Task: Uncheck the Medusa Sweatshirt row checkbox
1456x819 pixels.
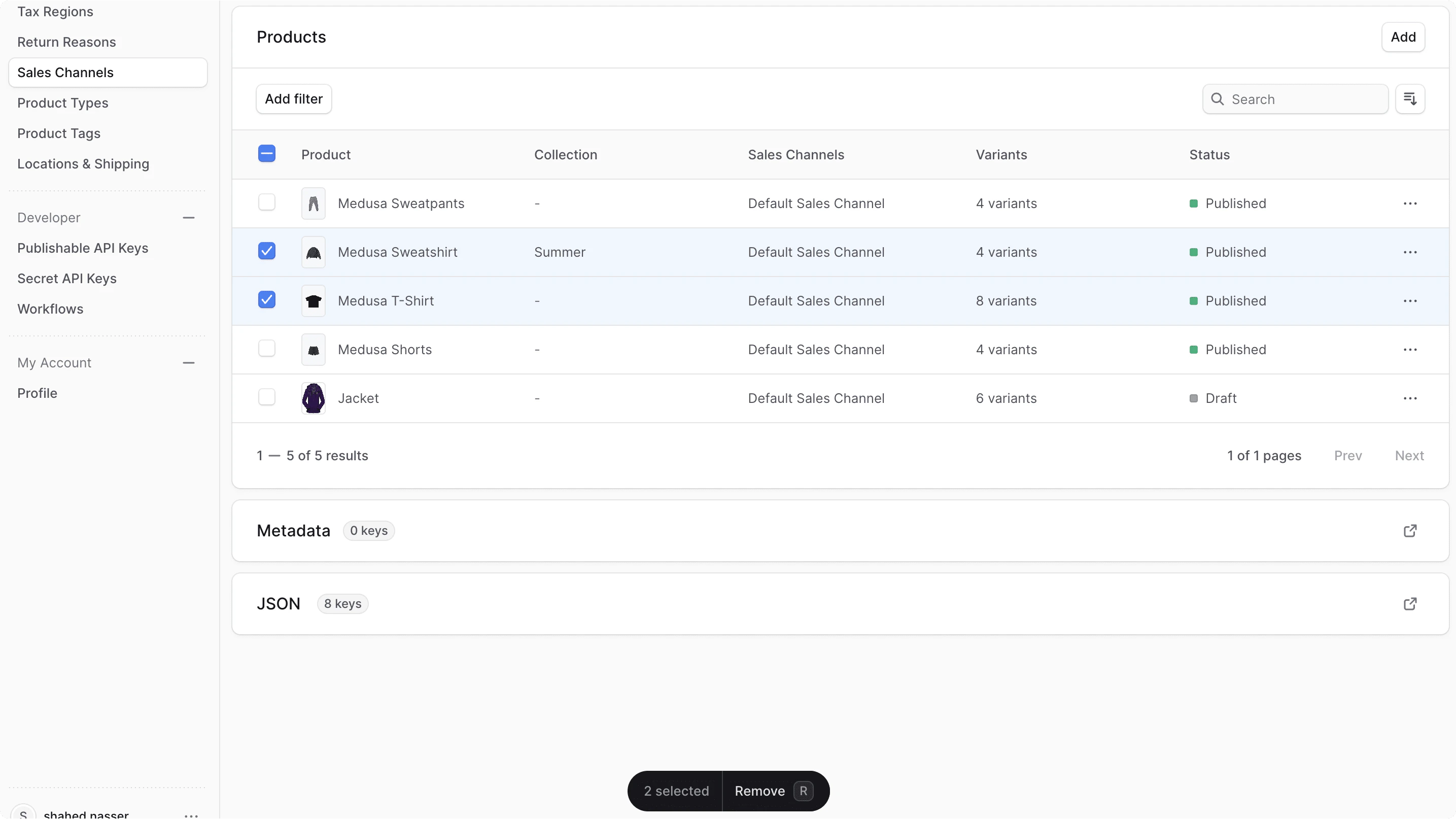Action: pyautogui.click(x=266, y=251)
